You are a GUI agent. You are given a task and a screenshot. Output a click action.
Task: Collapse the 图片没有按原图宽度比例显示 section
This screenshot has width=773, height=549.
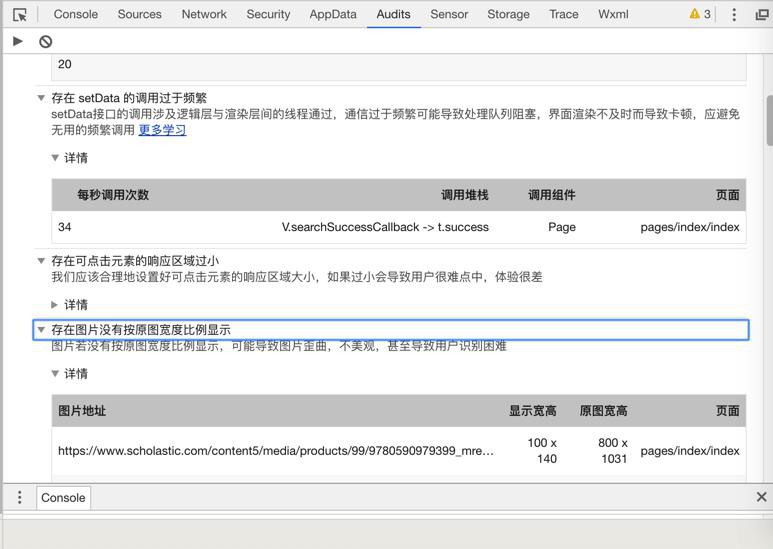(x=41, y=330)
